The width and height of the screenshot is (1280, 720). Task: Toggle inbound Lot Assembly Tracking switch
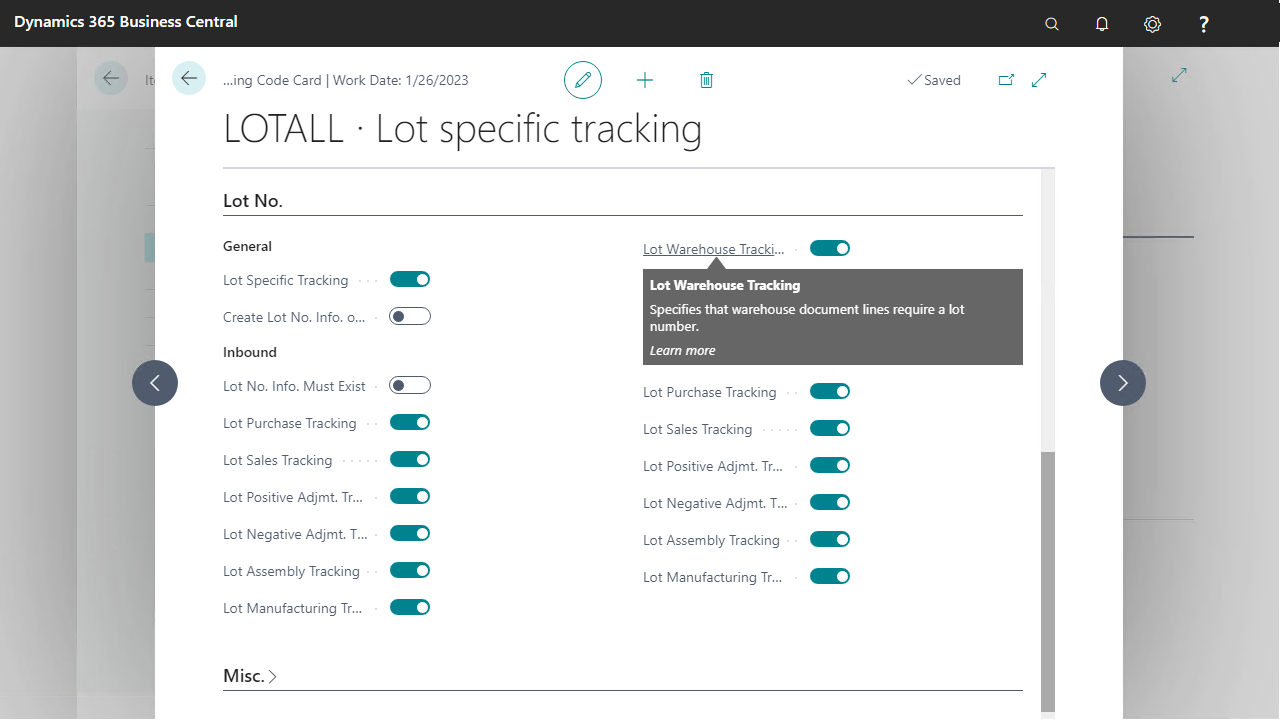[410, 570]
